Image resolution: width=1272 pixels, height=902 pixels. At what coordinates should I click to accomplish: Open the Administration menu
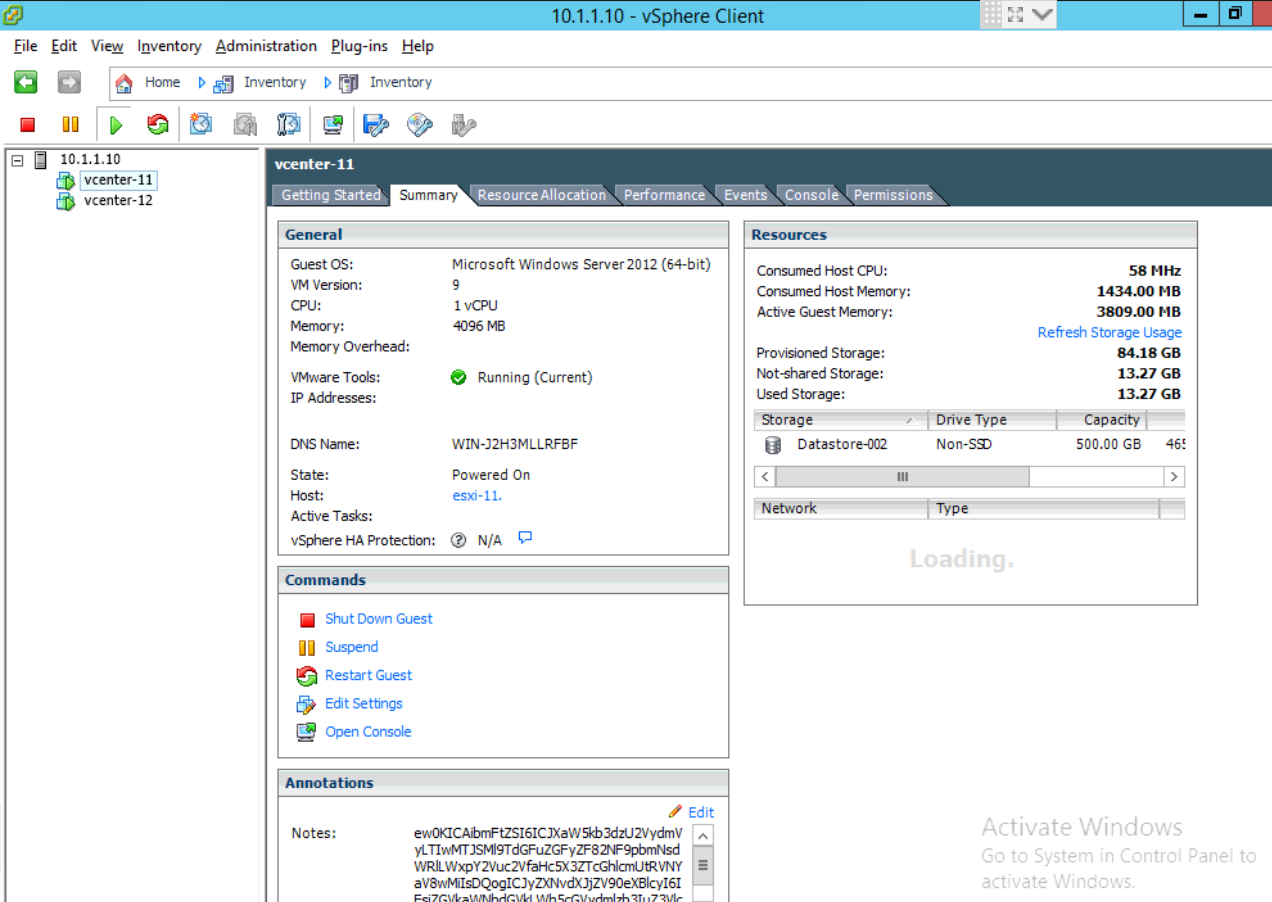pyautogui.click(x=266, y=46)
